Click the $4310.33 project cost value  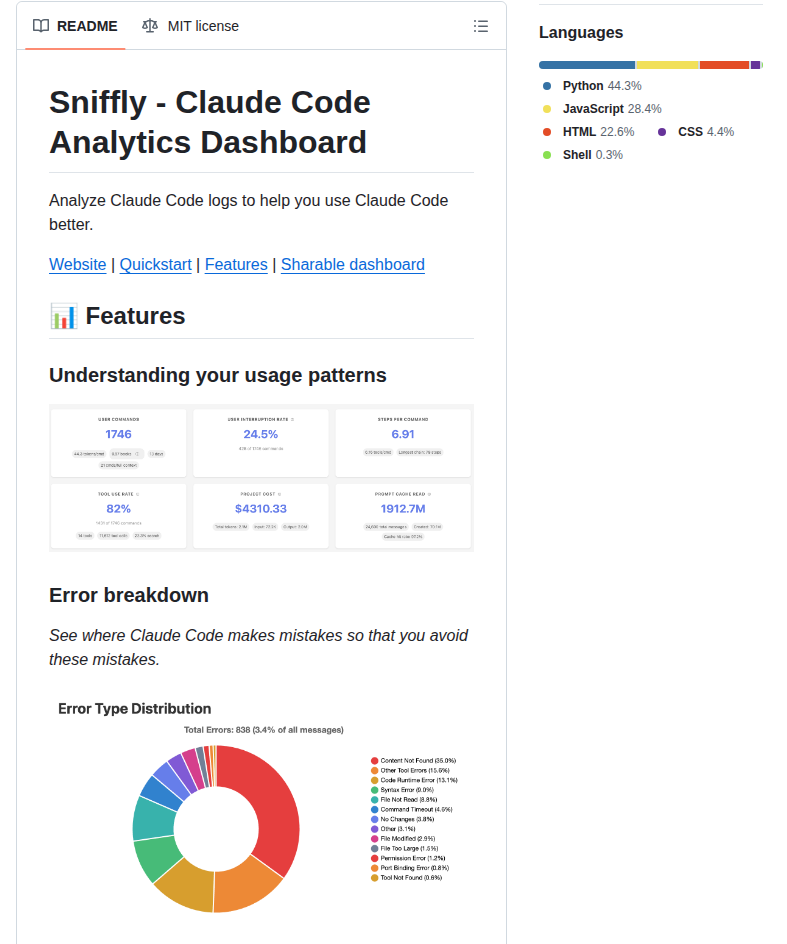(x=261, y=509)
